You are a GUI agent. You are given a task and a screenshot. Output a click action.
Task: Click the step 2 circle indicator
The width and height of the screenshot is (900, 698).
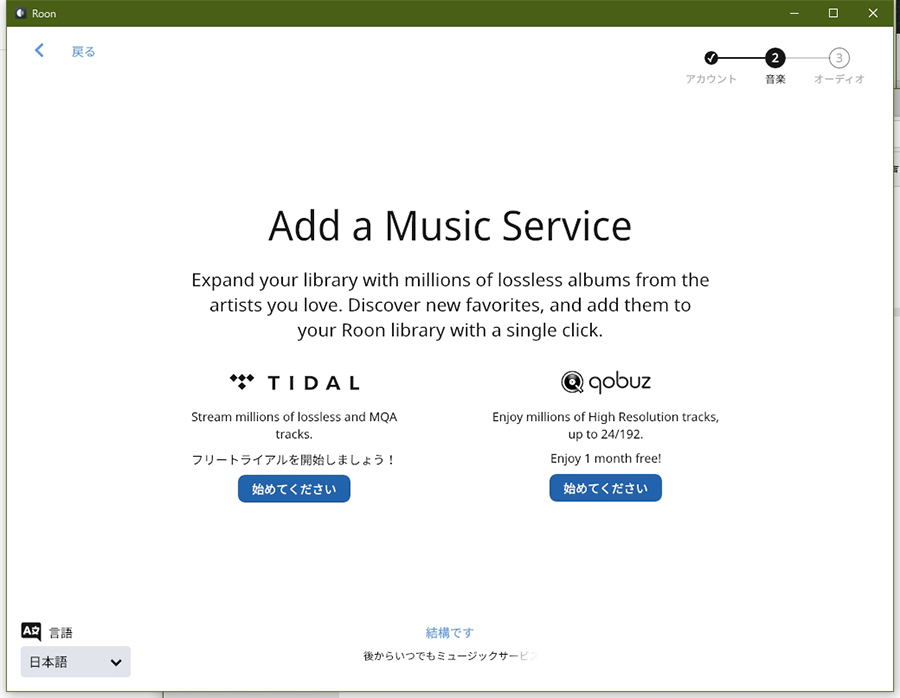(x=775, y=58)
